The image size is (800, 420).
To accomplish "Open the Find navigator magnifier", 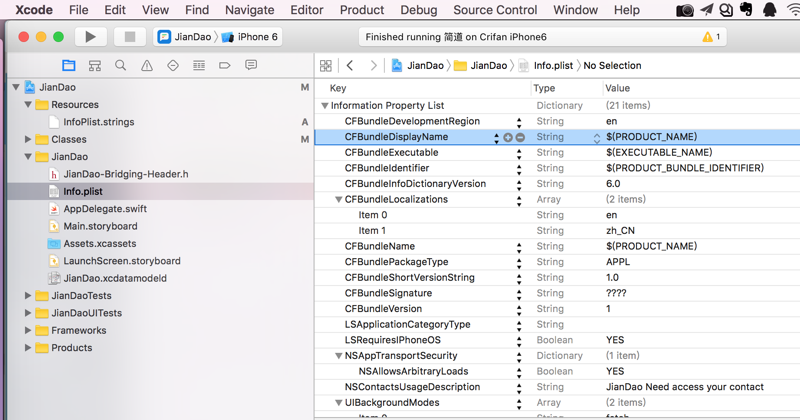I will click(120, 65).
